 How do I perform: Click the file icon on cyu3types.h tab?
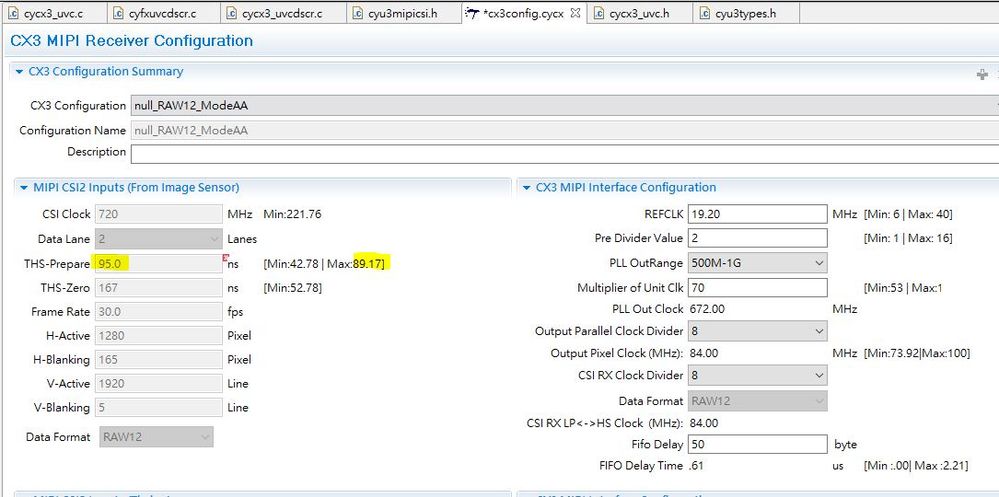tap(705, 13)
